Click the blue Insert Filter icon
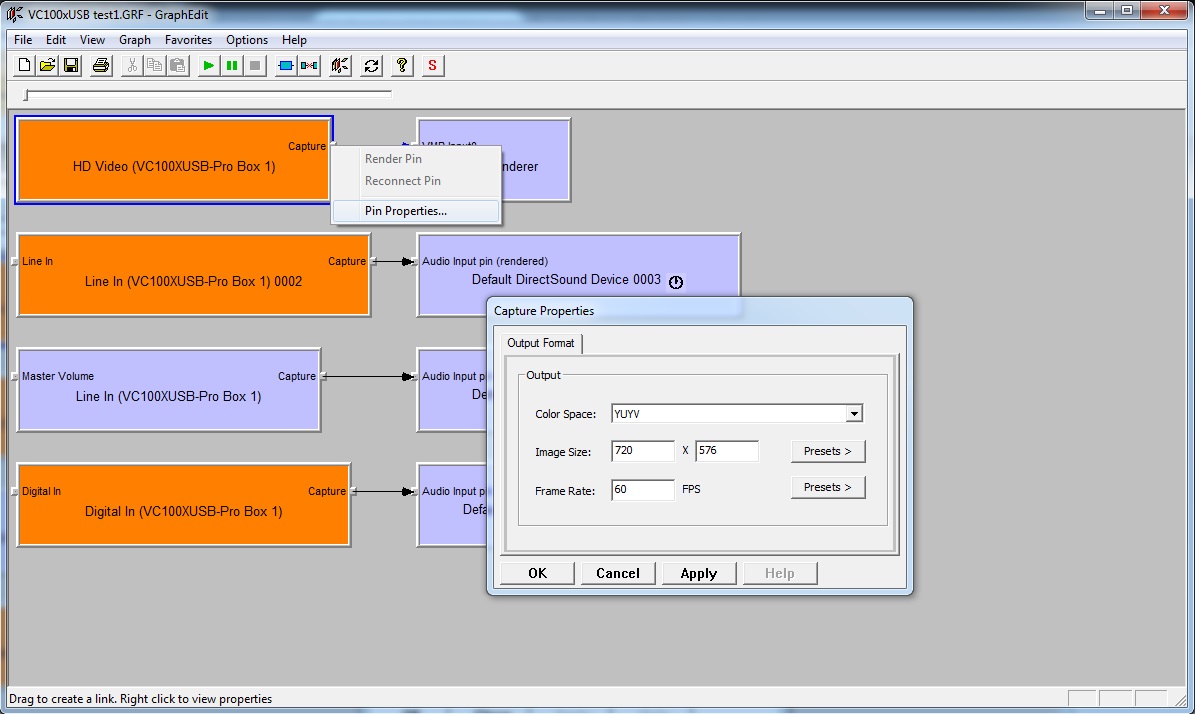 [x=286, y=66]
